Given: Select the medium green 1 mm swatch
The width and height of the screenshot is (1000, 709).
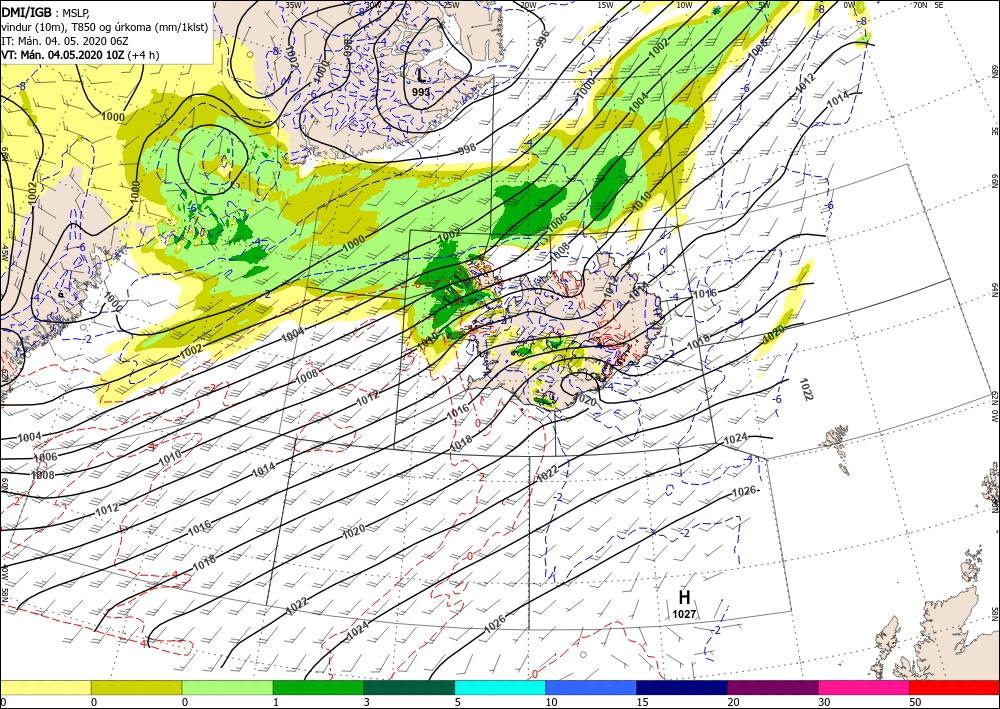Looking at the screenshot, I should pyautogui.click(x=318, y=687).
